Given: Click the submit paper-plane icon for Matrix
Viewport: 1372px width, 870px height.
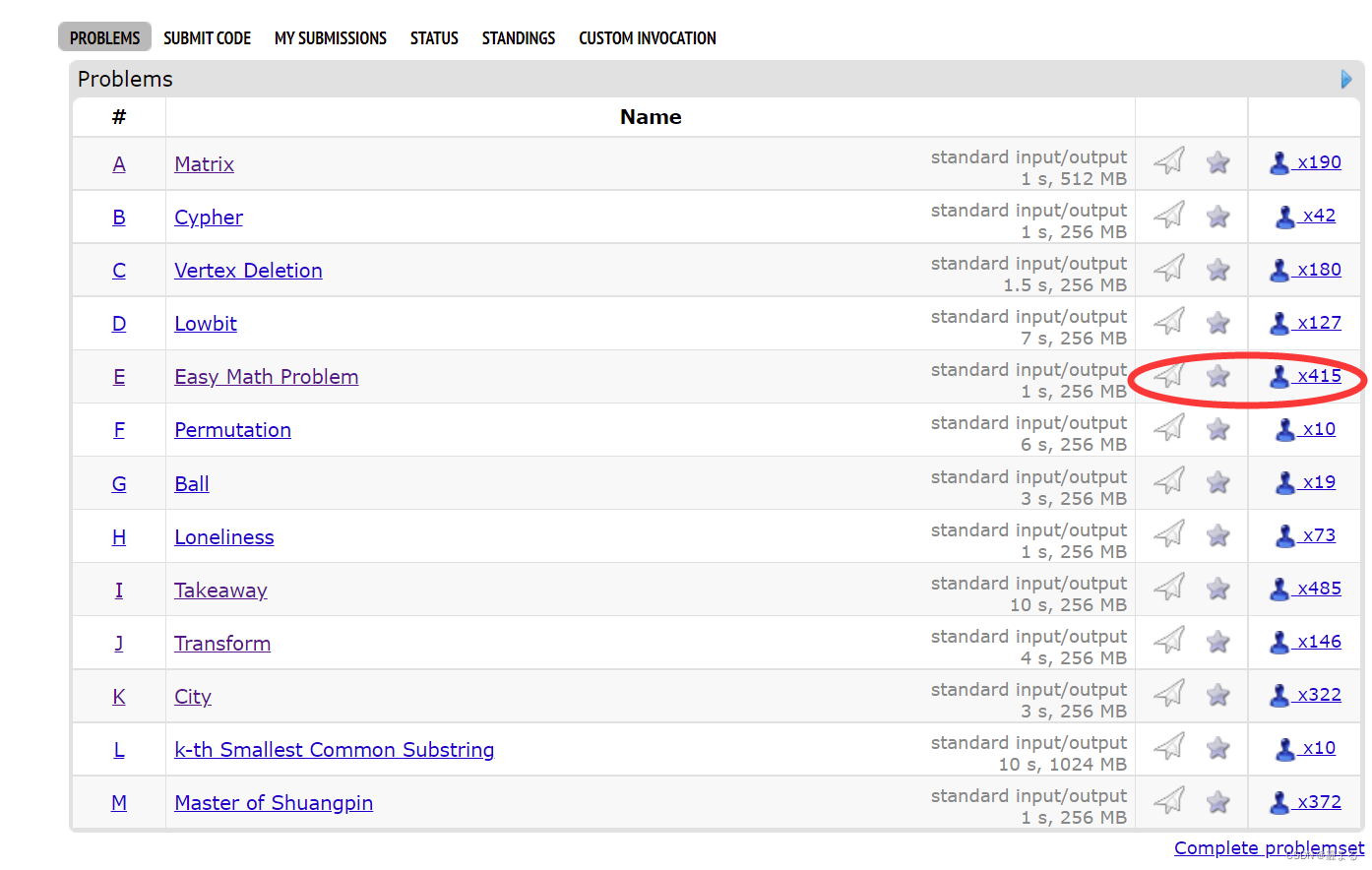Looking at the screenshot, I should [x=1168, y=160].
